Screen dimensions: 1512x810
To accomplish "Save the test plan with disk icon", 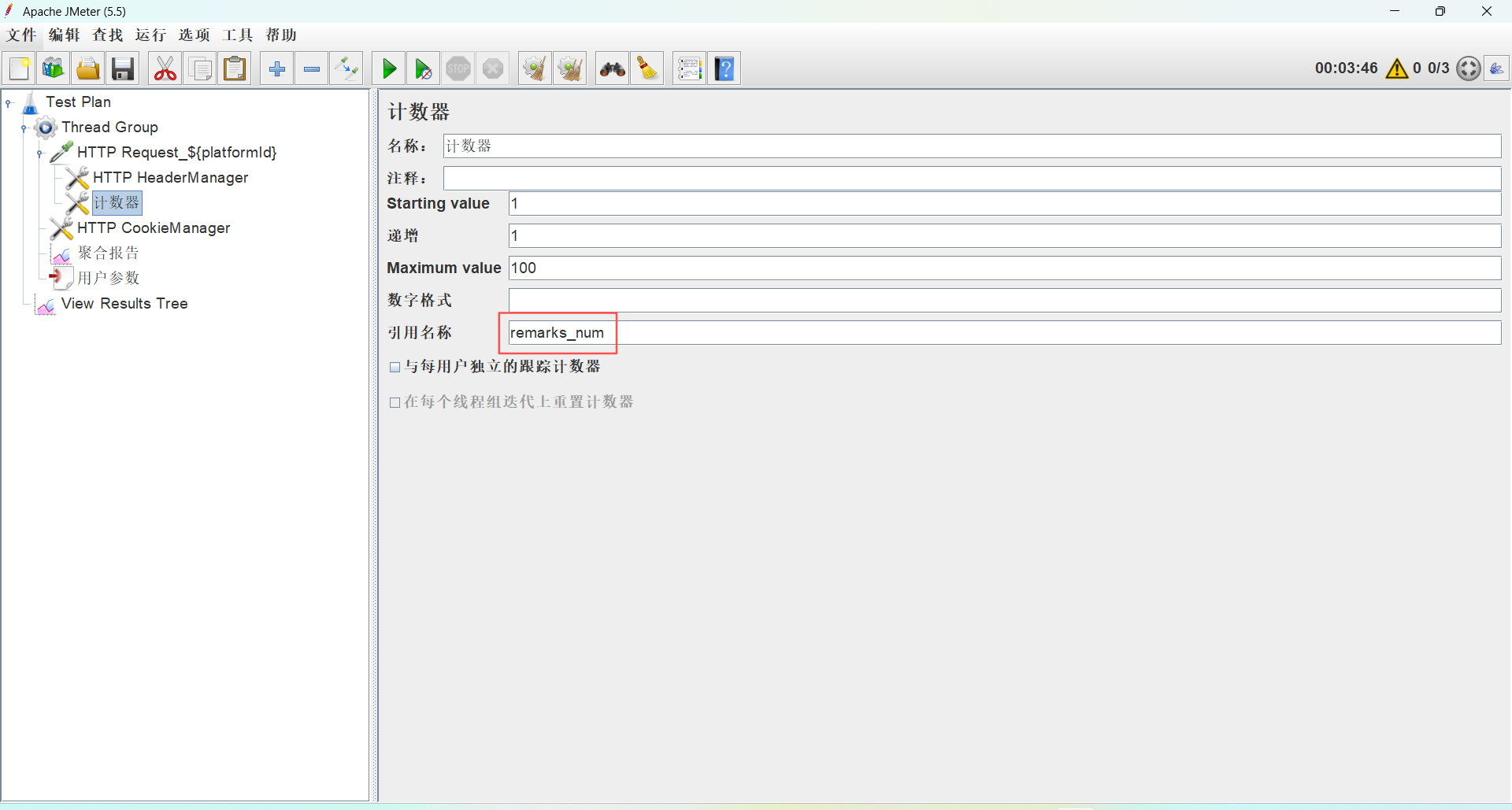I will pos(123,68).
